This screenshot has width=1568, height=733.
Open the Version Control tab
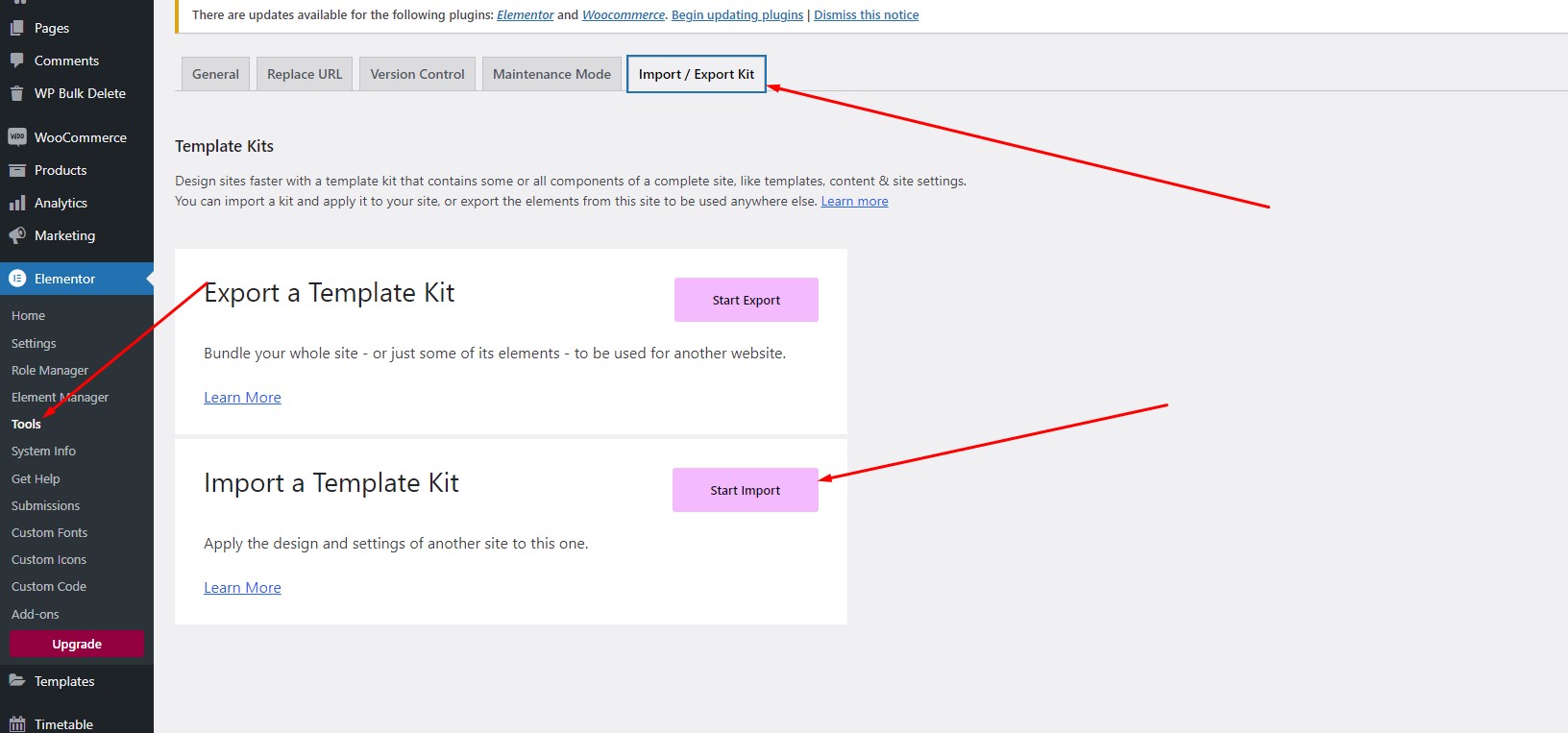pyautogui.click(x=417, y=74)
